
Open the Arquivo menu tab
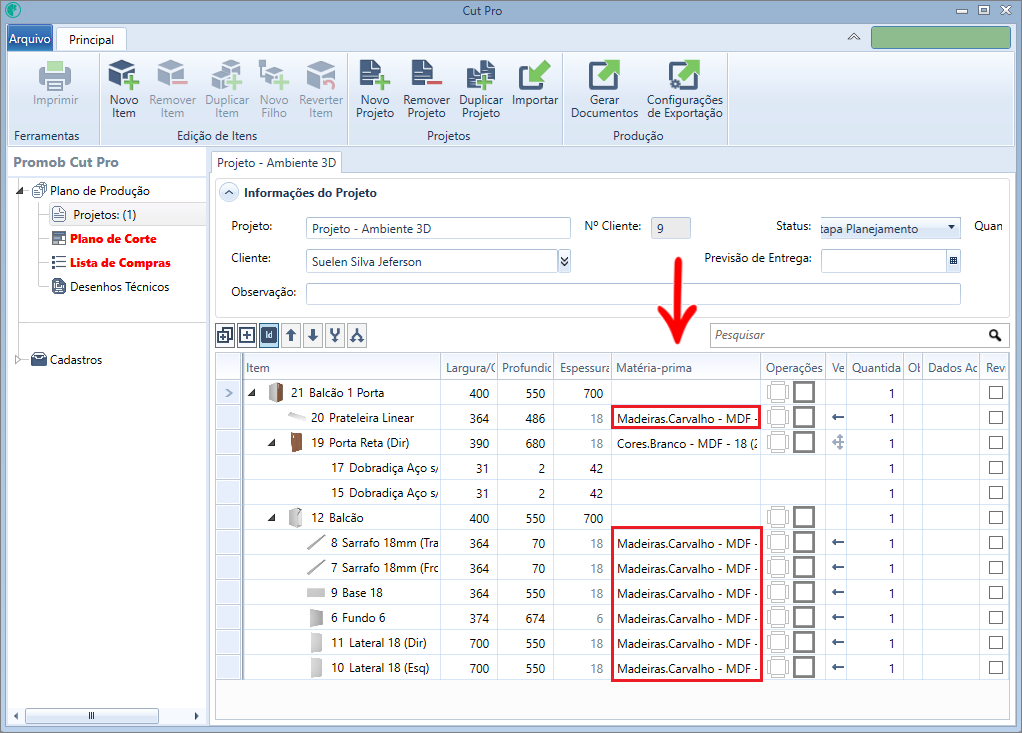[29, 38]
